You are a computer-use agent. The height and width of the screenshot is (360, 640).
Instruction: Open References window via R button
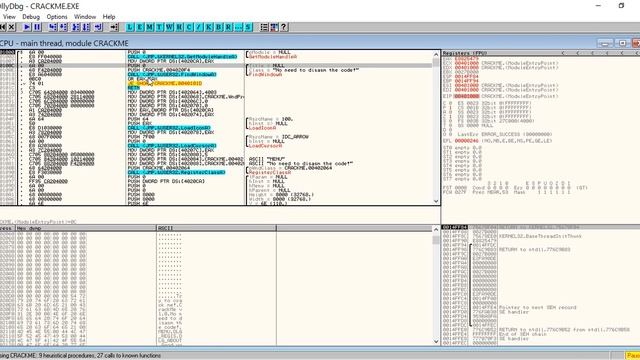pos(228,27)
